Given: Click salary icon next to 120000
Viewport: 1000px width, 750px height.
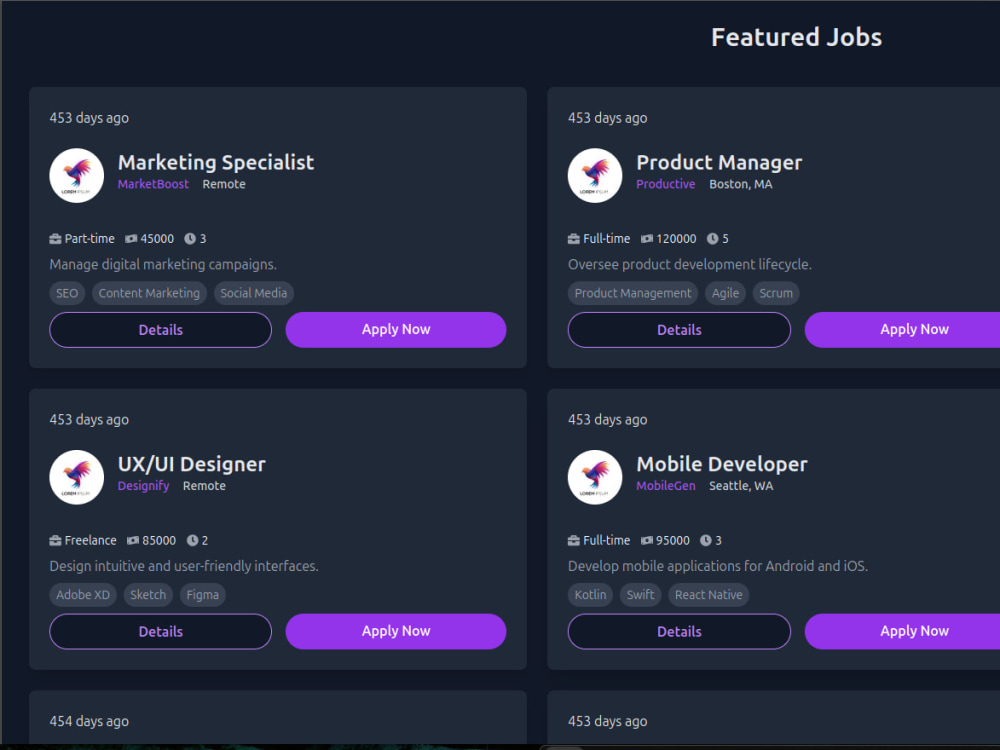Looking at the screenshot, I should [x=647, y=239].
